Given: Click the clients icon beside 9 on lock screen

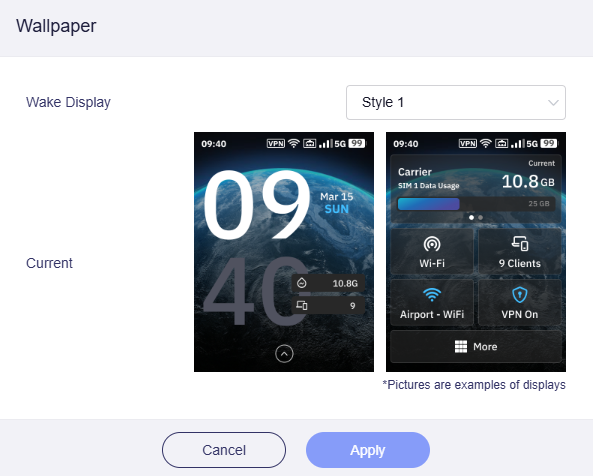Looking at the screenshot, I should tap(301, 305).
